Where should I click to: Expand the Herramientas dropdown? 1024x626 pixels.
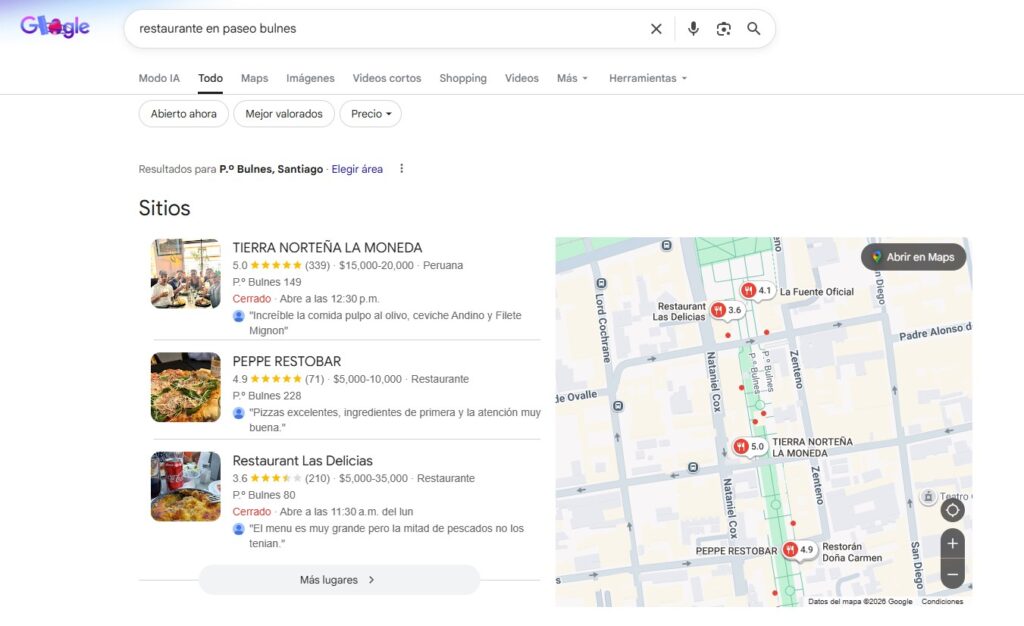[648, 78]
